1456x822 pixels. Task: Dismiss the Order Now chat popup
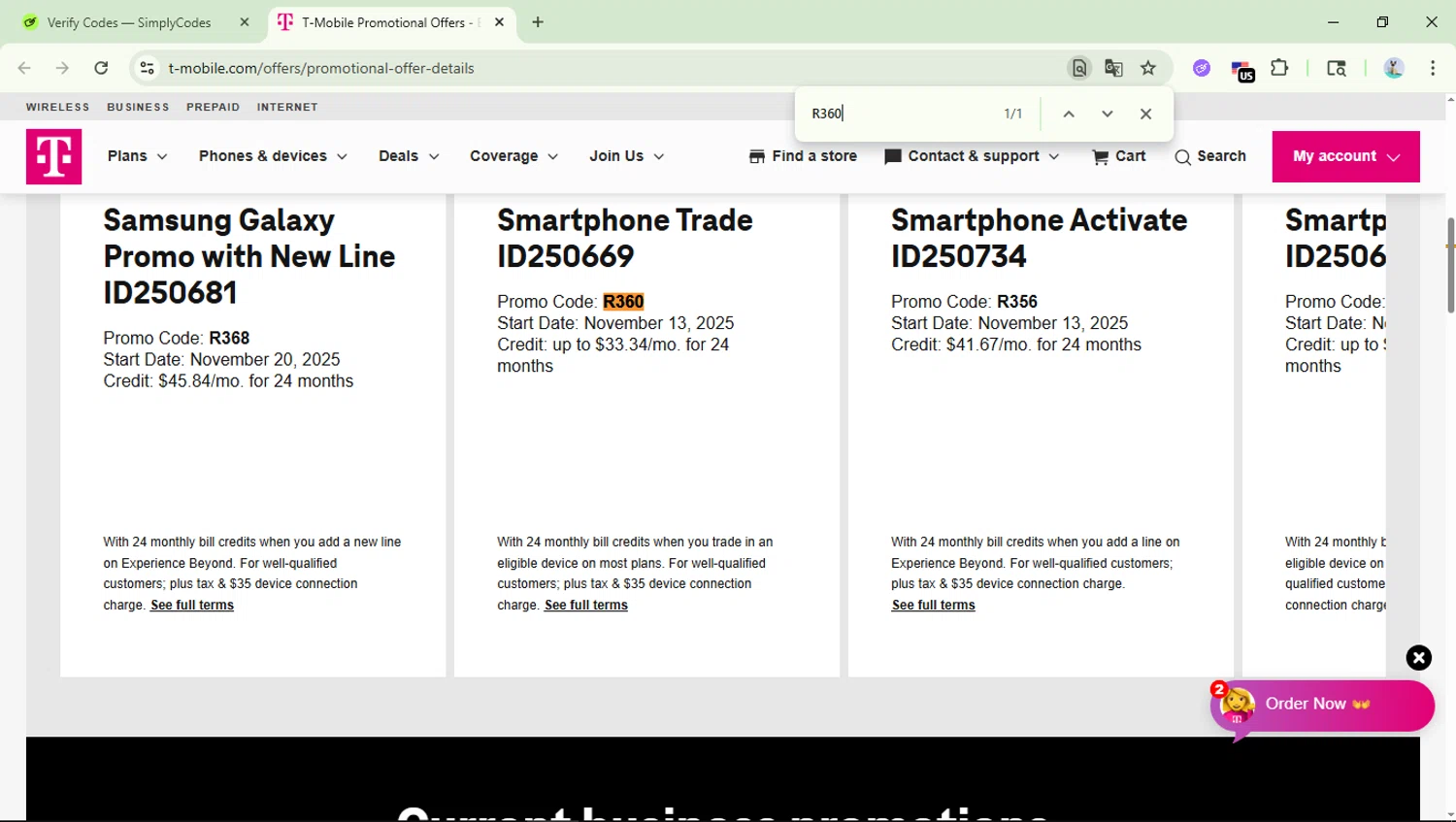point(1418,658)
